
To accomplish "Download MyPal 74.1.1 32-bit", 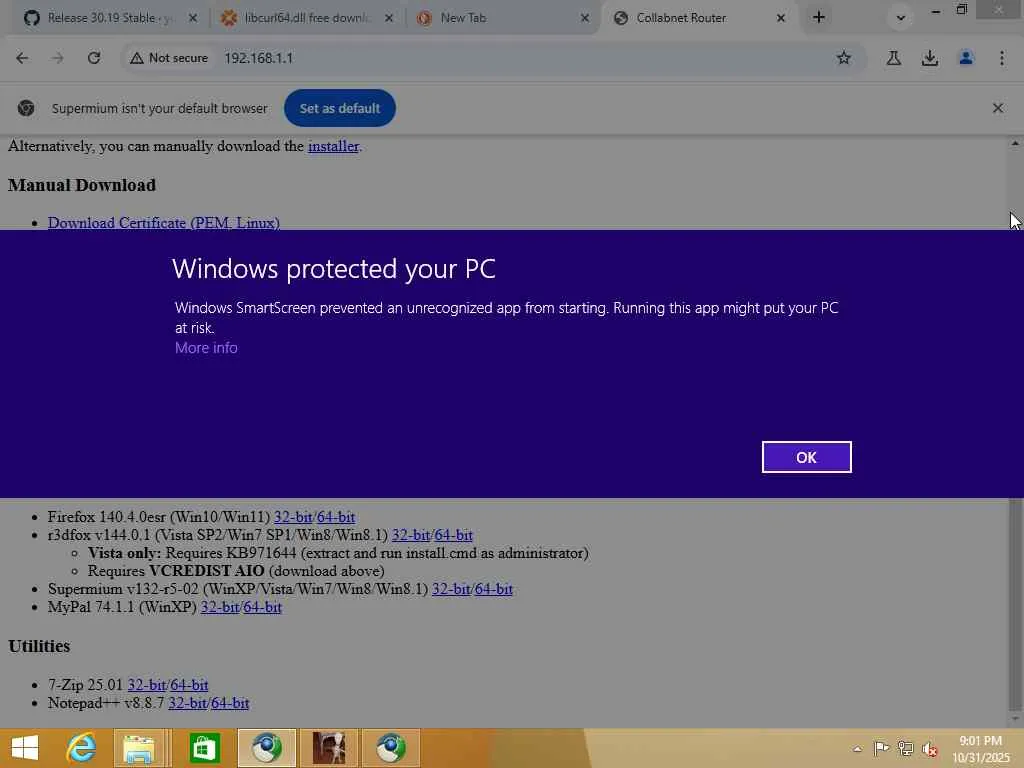I will point(219,607).
